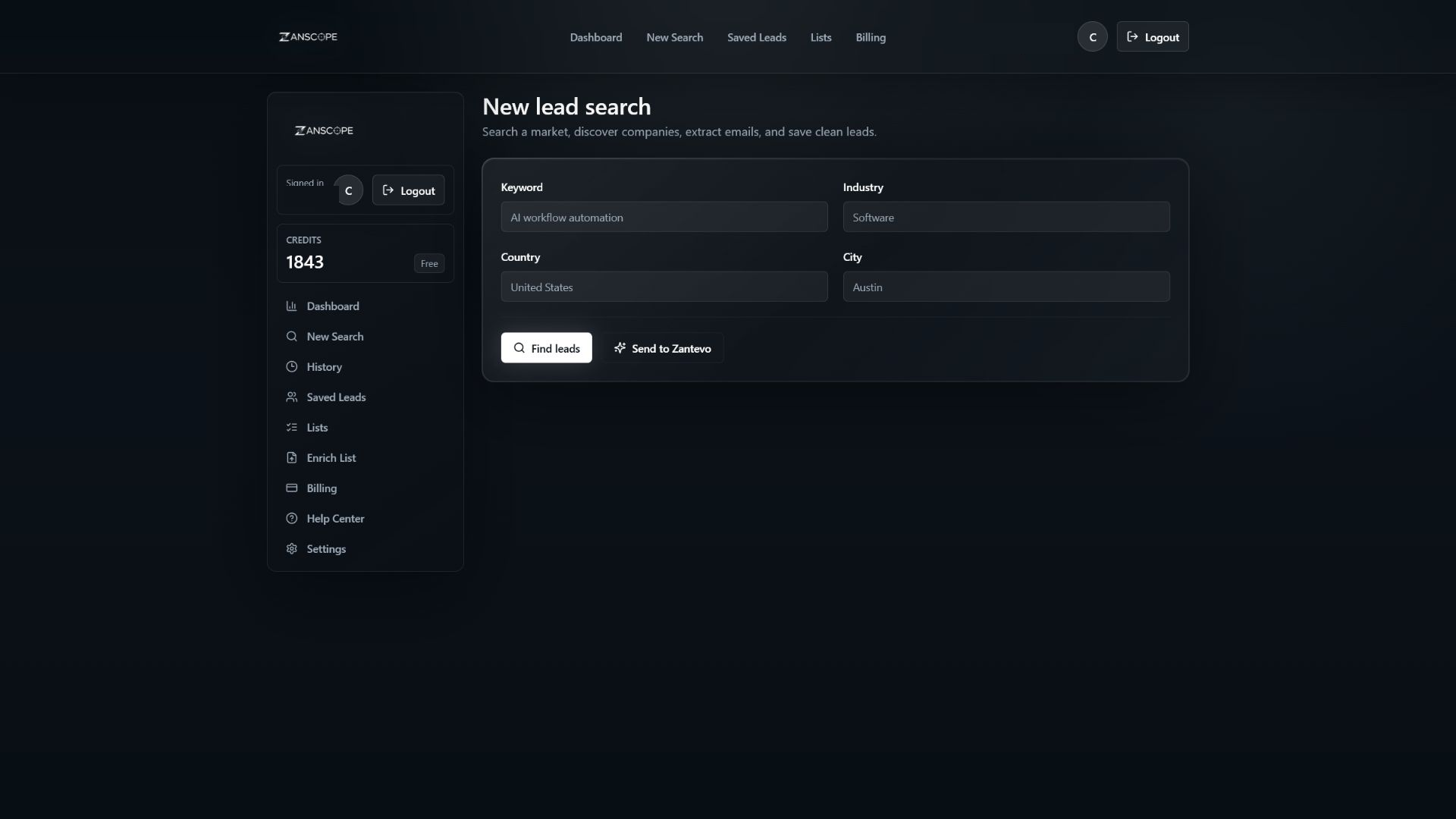
Task: Open Saved Leads label in the sidebar
Action: click(336, 397)
